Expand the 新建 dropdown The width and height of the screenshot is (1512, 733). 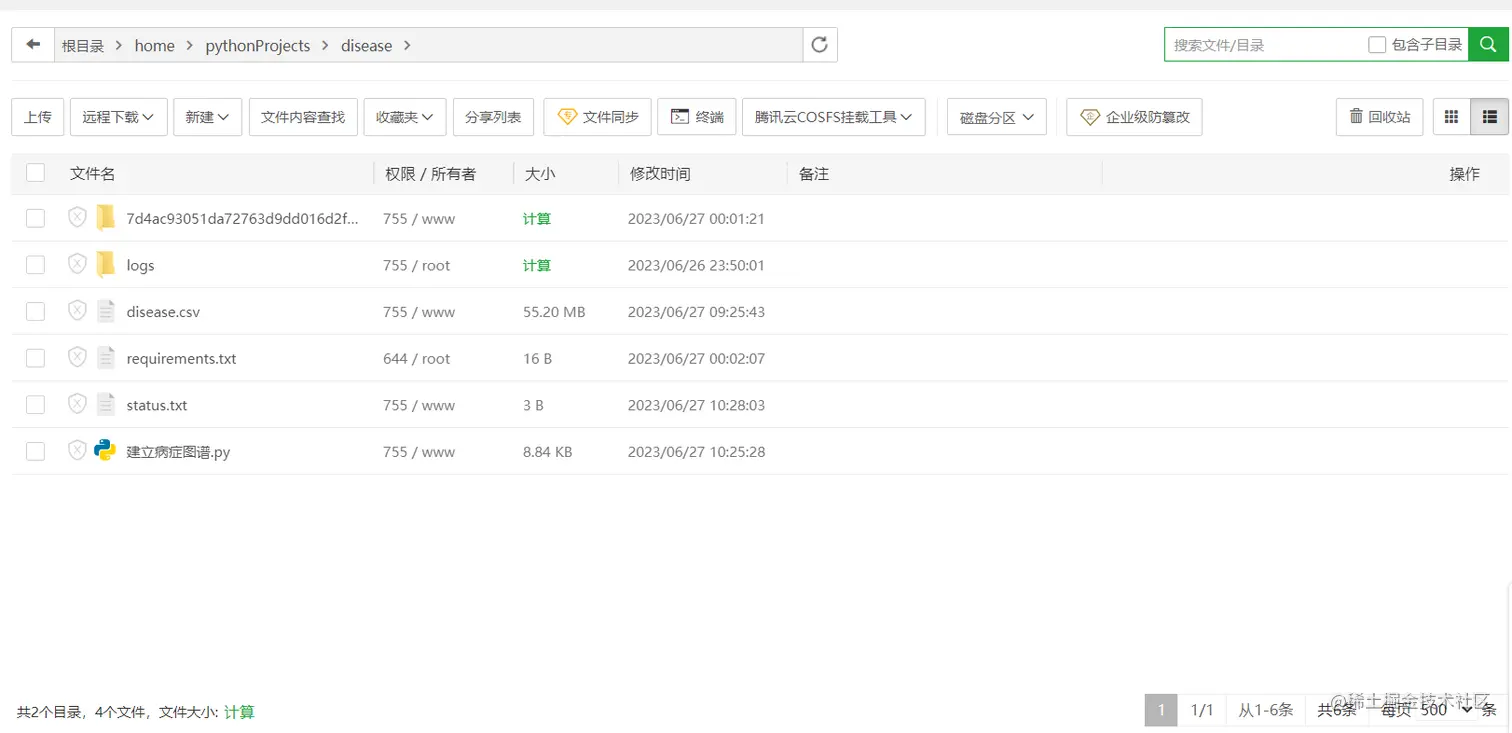[207, 117]
